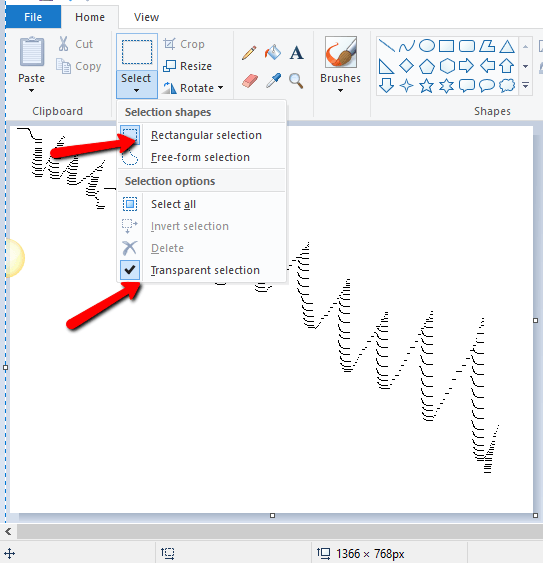
Task: Click the canvas bottom-center resize handle
Action: 273,516
